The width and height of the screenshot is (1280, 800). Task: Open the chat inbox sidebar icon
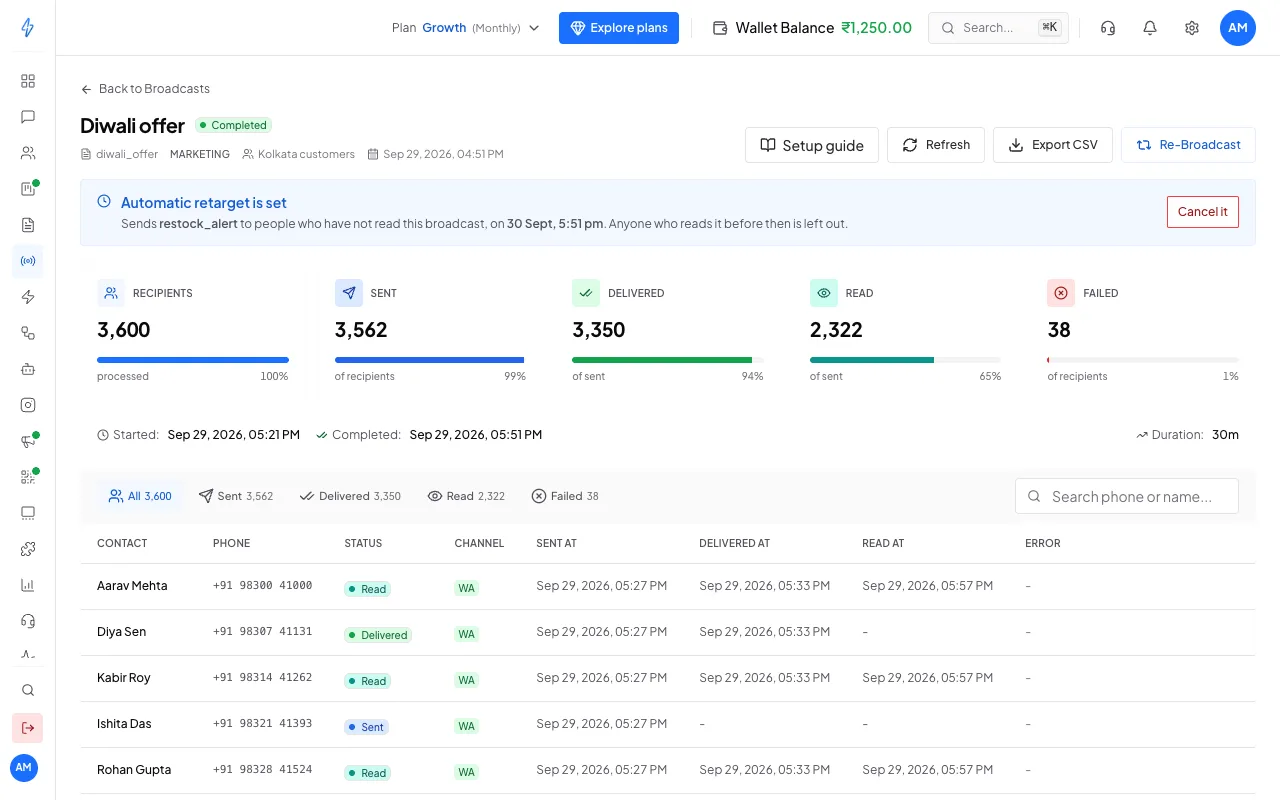click(28, 117)
